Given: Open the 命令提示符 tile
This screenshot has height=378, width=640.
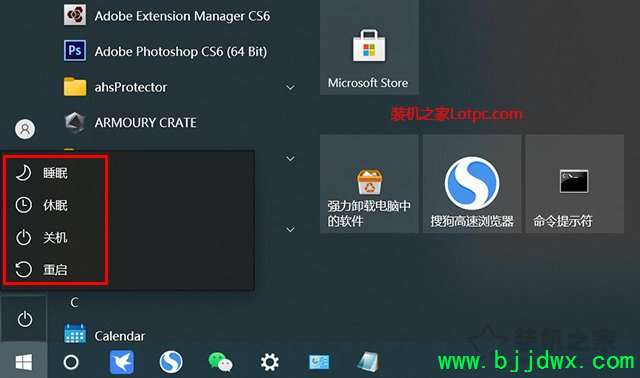Looking at the screenshot, I should tap(575, 184).
